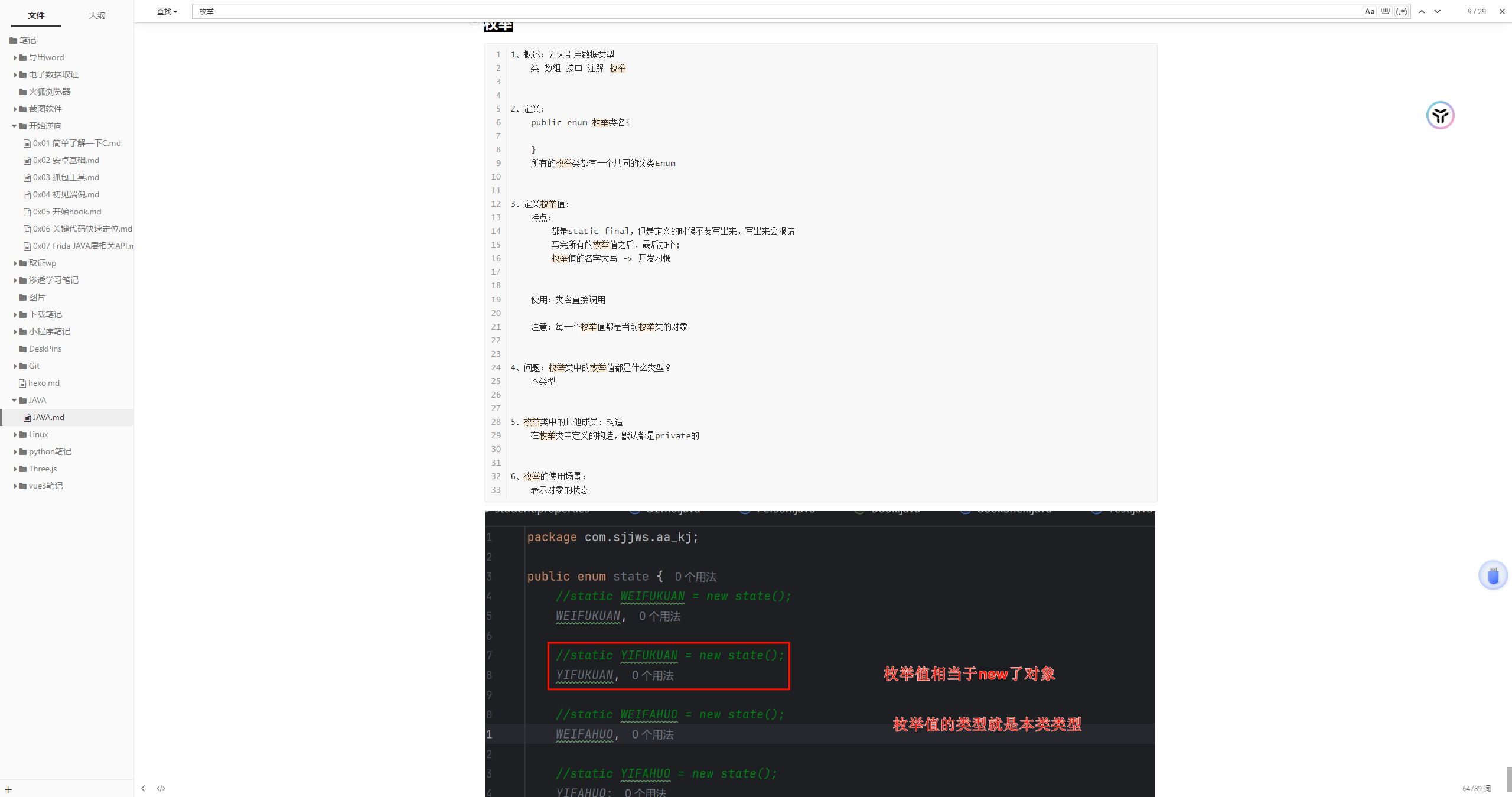Jump to next search match
This screenshot has height=797, width=1512.
pyautogui.click(x=1438, y=11)
